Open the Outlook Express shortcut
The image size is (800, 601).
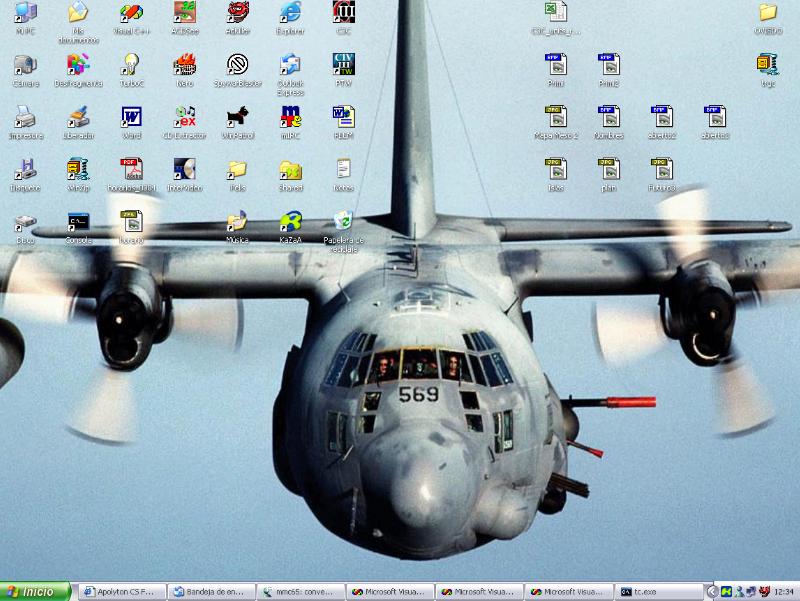click(290, 65)
